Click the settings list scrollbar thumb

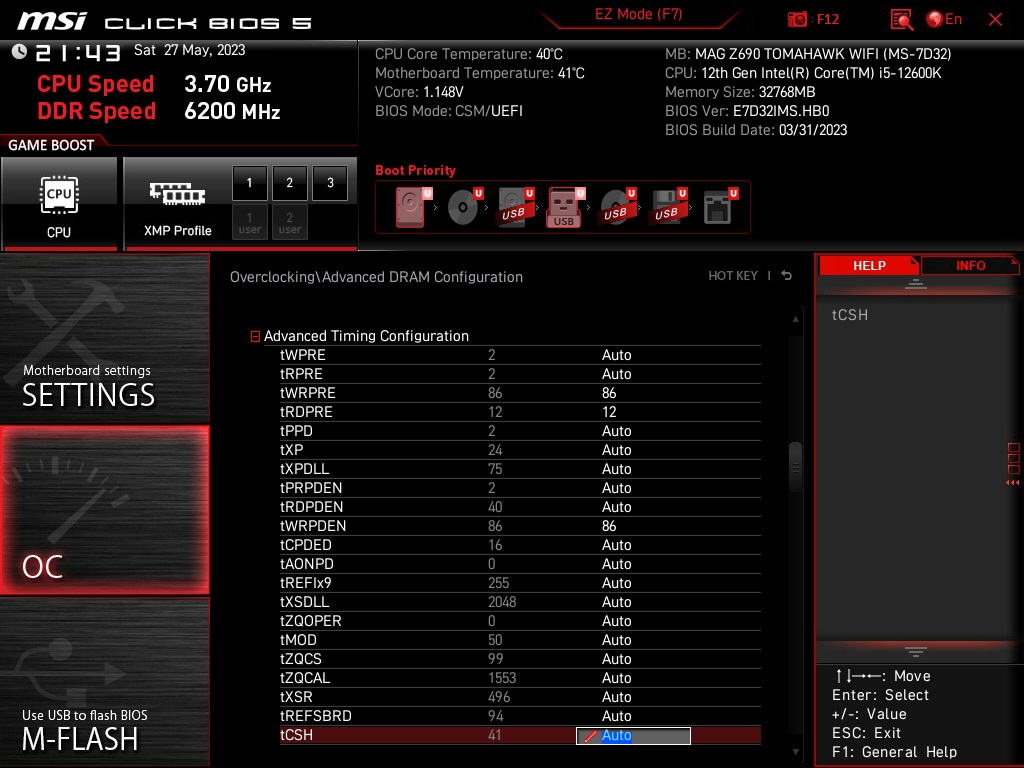(x=795, y=467)
